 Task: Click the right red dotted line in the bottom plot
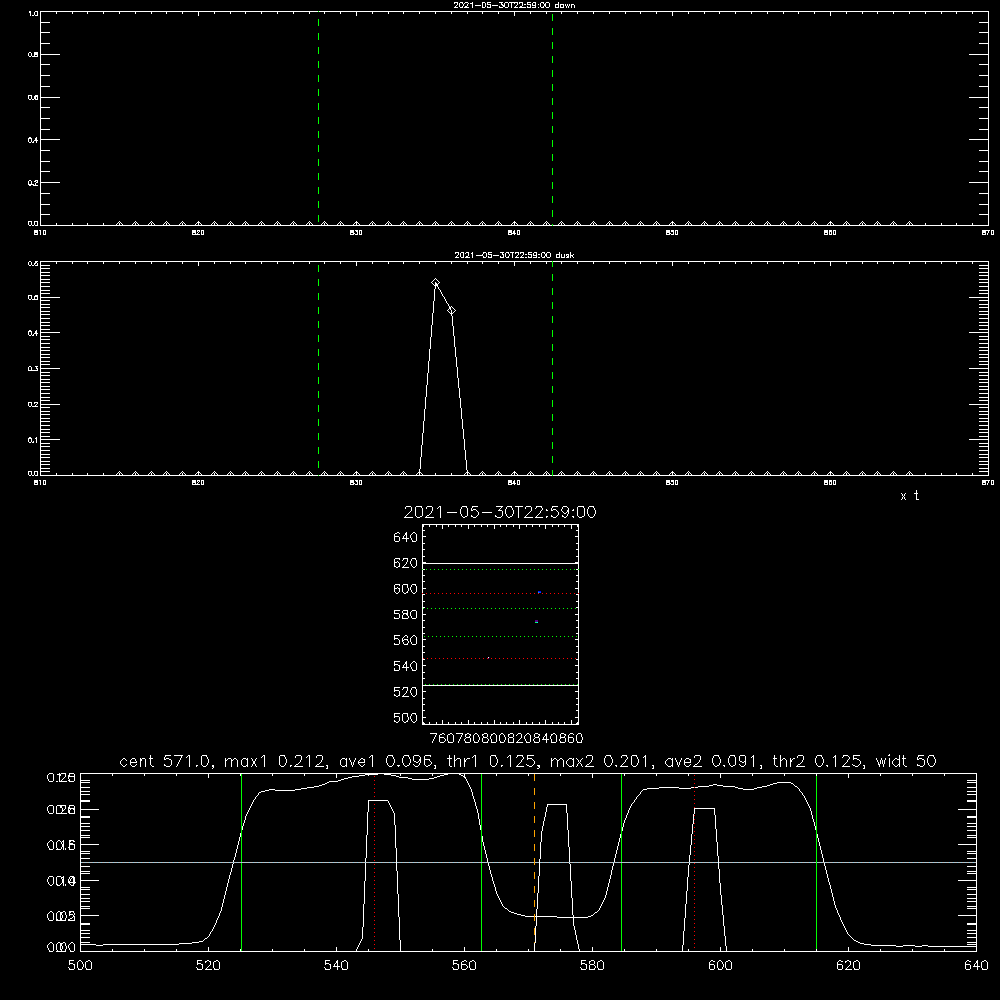[x=695, y=861]
